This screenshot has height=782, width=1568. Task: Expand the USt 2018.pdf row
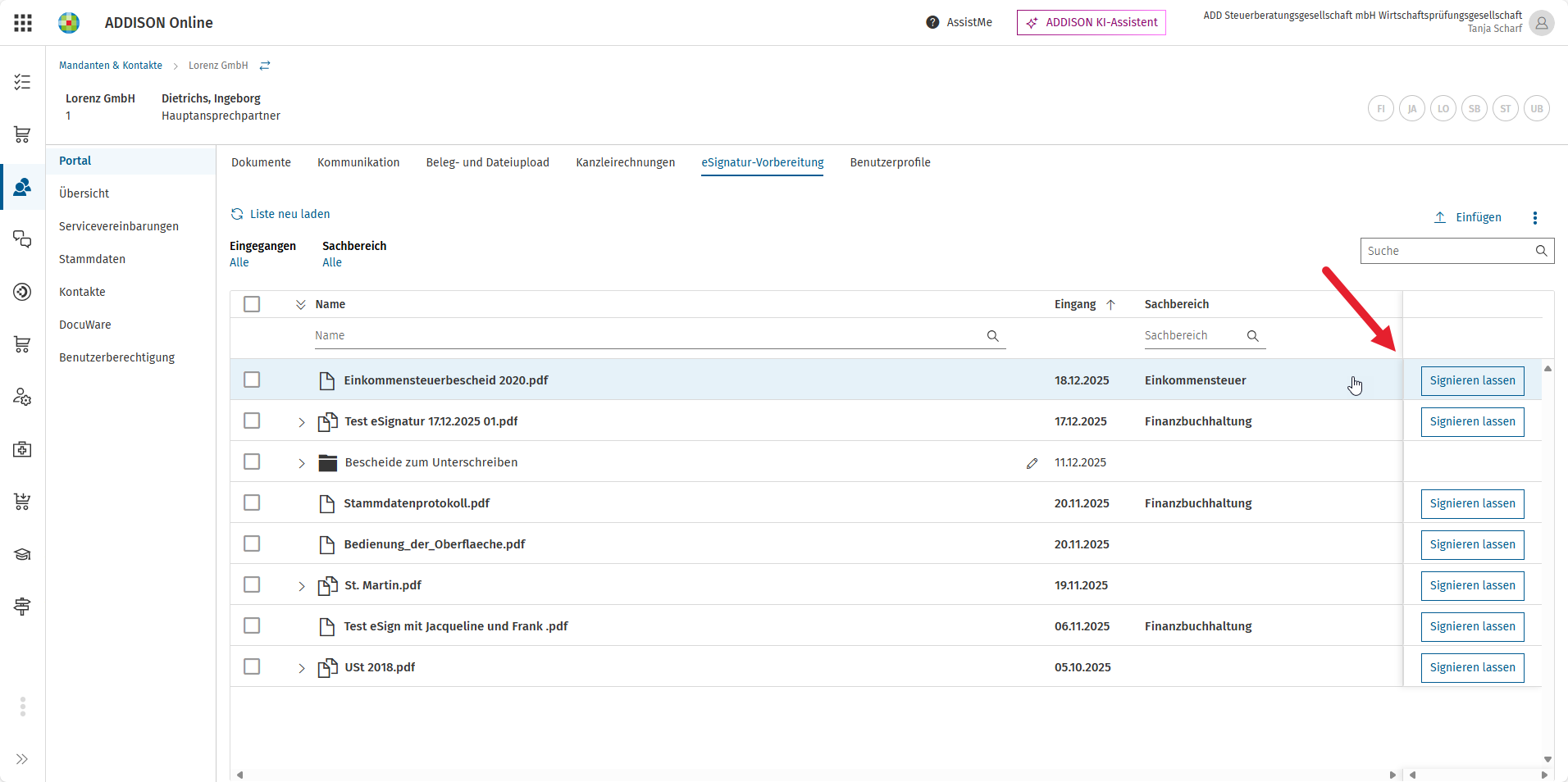pos(301,668)
